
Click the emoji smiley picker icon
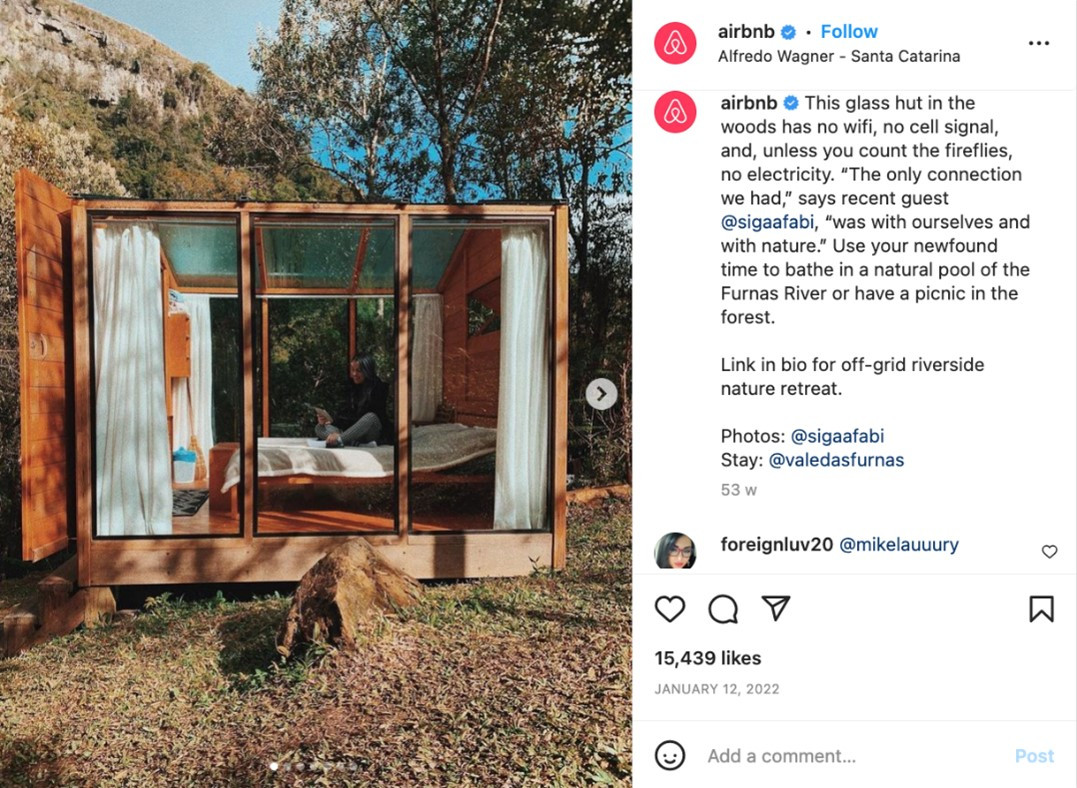tap(670, 755)
